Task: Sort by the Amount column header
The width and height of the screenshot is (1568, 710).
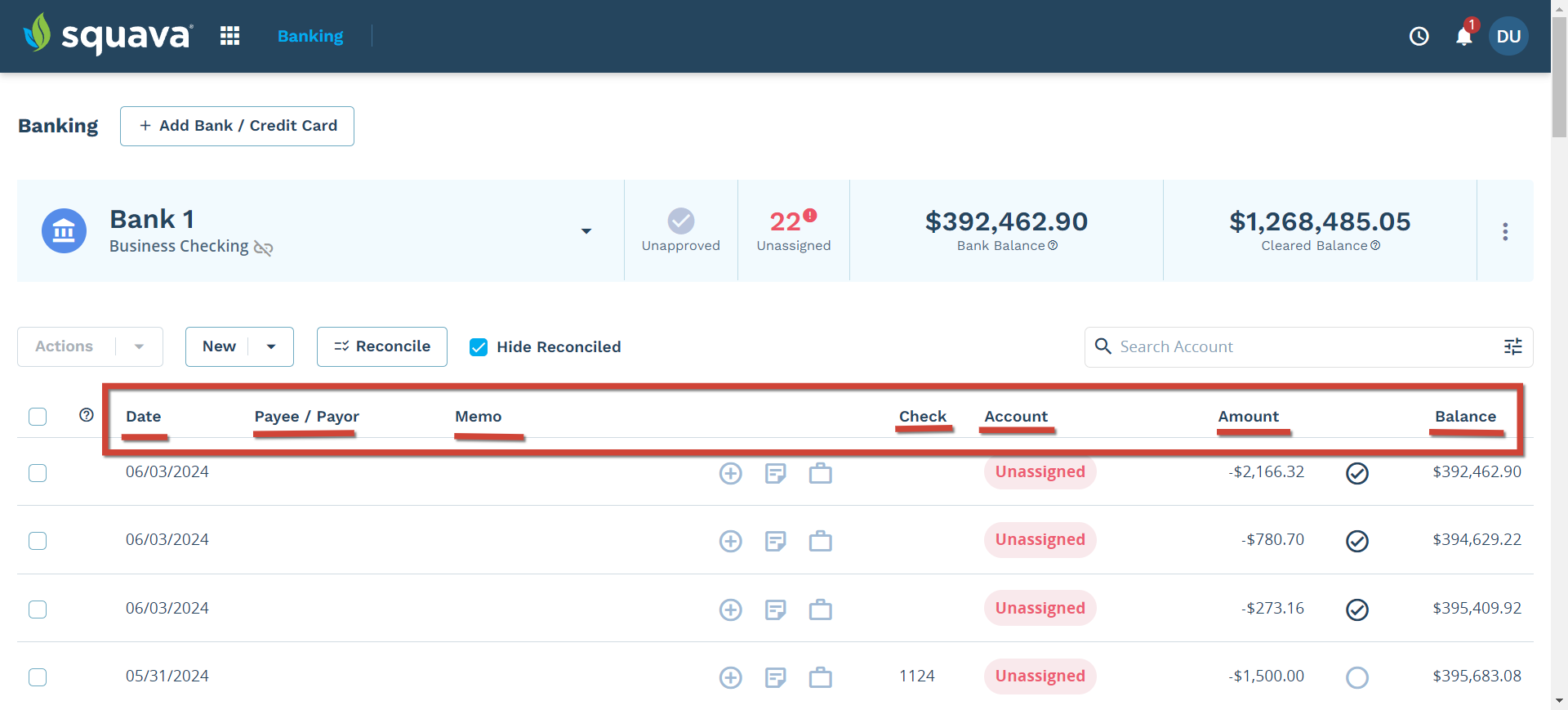Action: [1249, 416]
